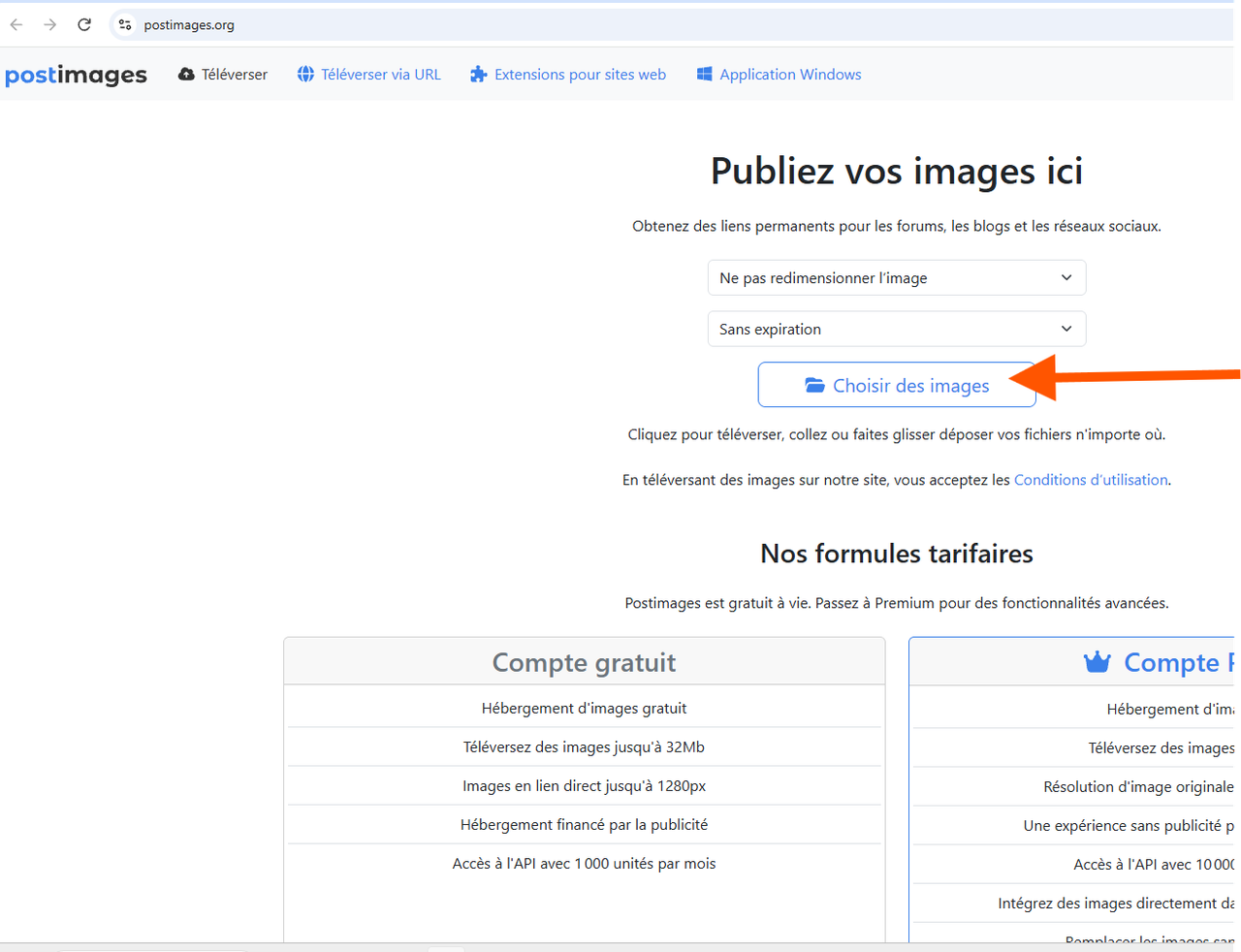Open the Conditions d'utilisation link
Viewport: 1241px width, 952px height.
(x=1091, y=480)
